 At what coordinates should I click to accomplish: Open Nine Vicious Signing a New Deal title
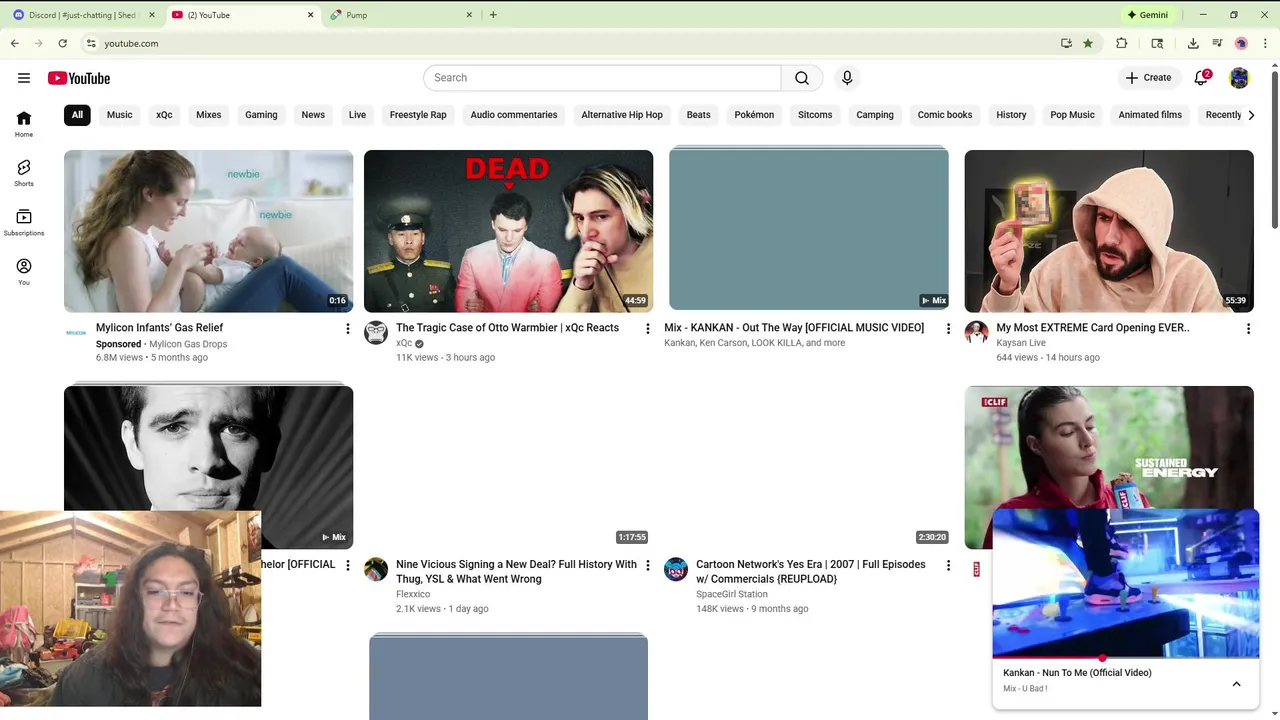click(x=516, y=571)
